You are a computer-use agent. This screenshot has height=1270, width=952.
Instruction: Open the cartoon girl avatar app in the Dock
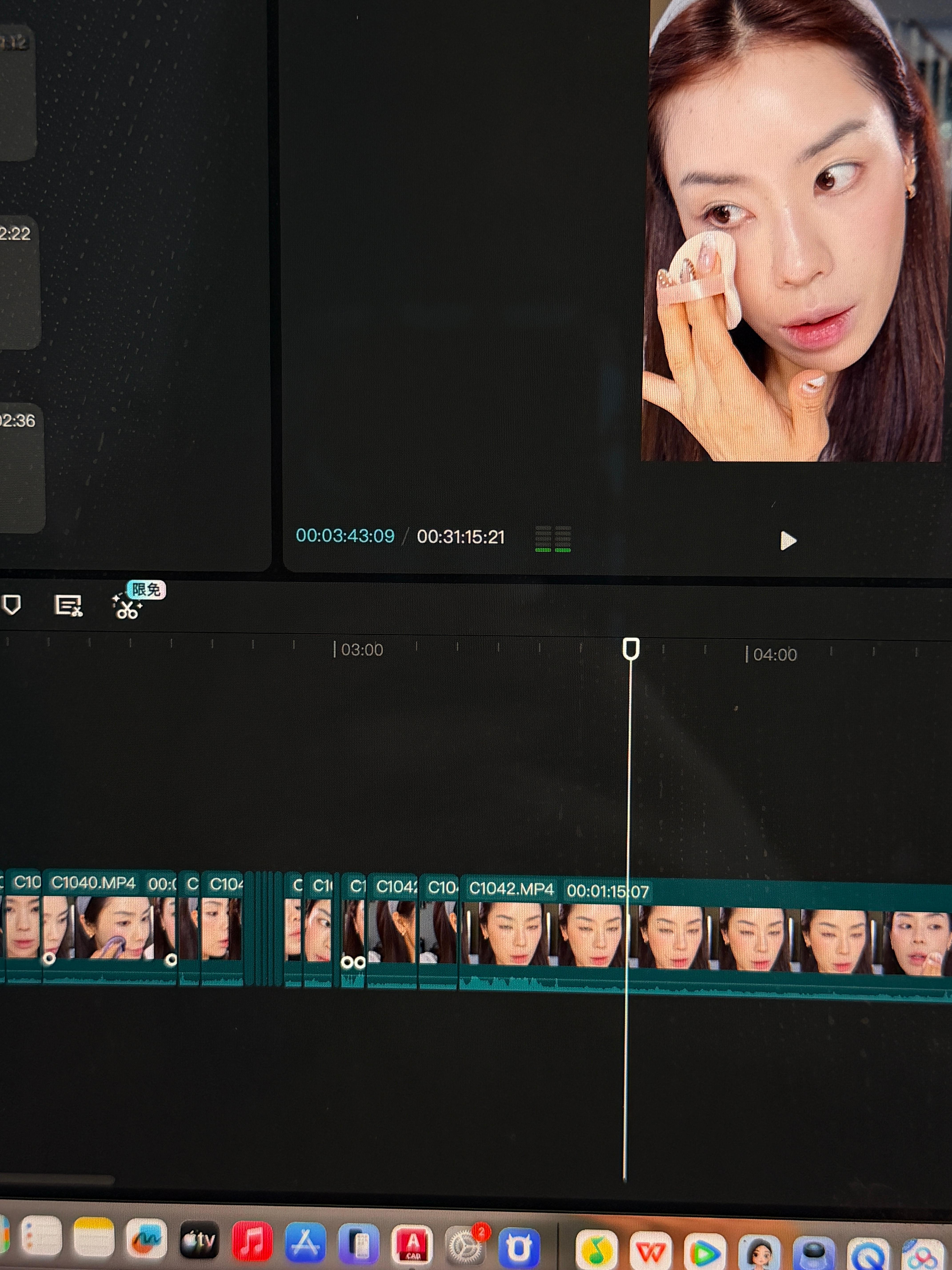(x=759, y=1253)
